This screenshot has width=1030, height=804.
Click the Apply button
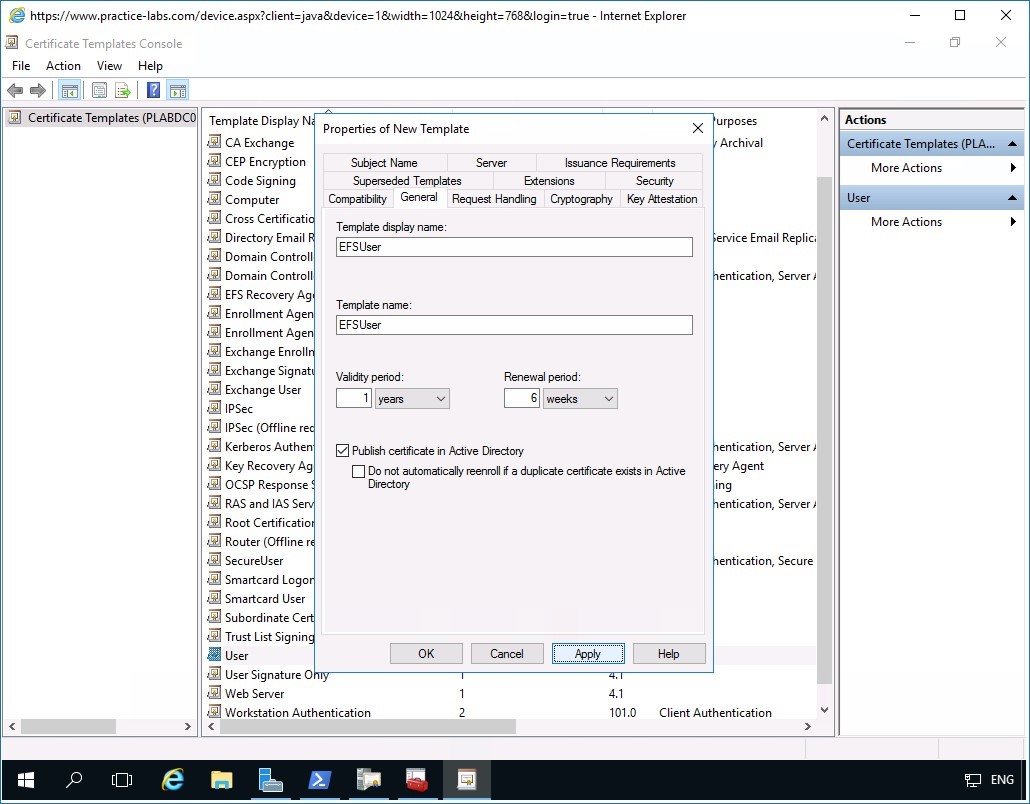(x=588, y=654)
